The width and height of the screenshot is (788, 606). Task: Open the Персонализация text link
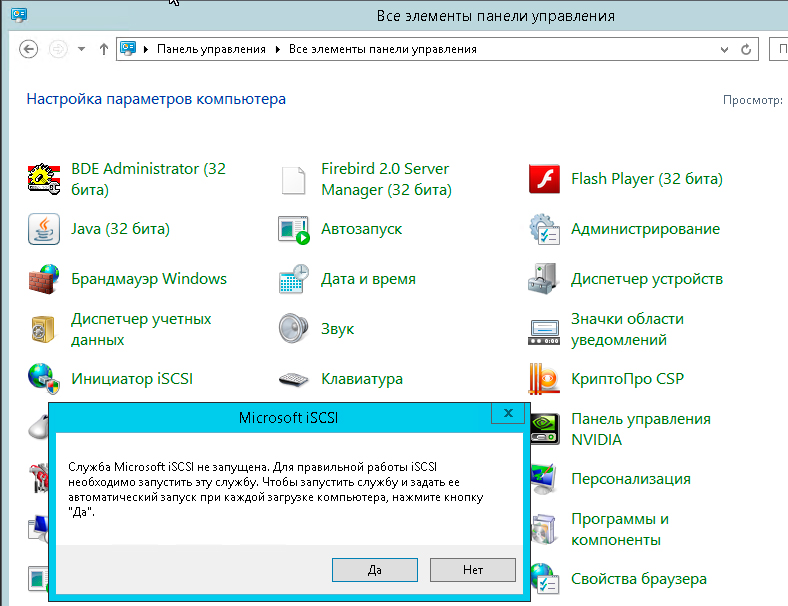pyautogui.click(x=631, y=479)
